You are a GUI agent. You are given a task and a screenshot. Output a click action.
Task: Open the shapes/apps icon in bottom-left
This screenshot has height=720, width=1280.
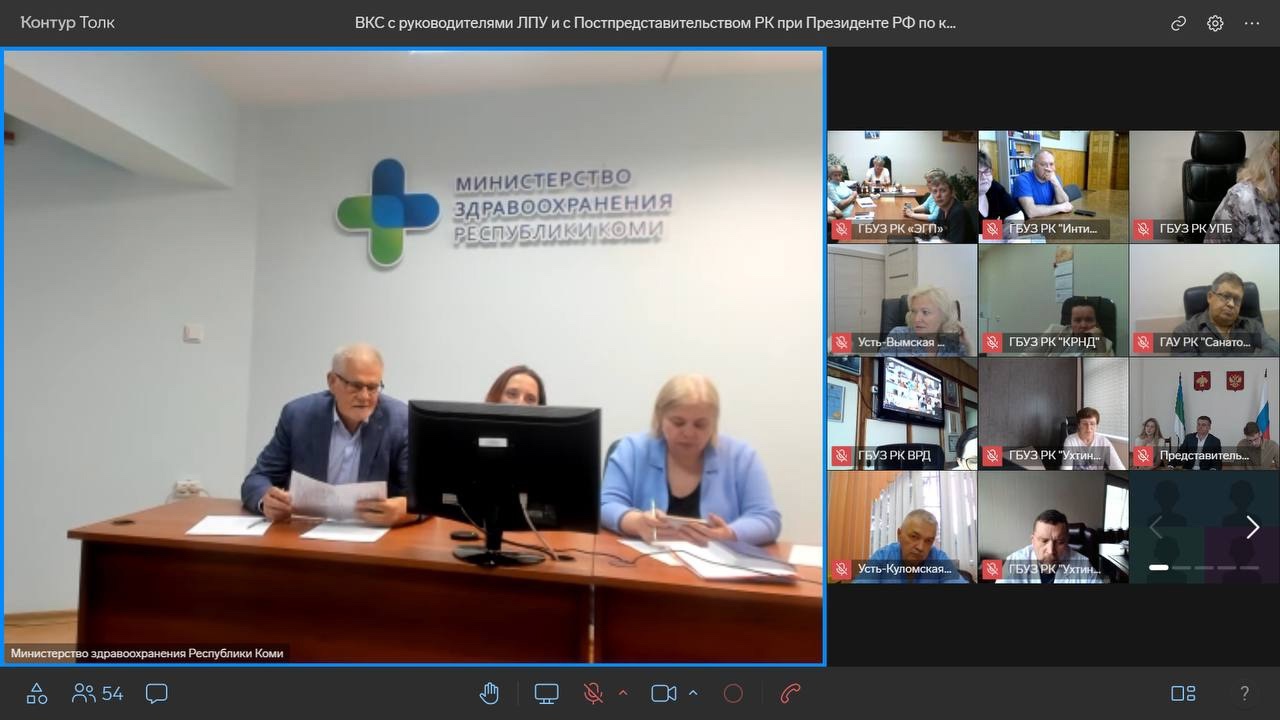click(x=37, y=693)
